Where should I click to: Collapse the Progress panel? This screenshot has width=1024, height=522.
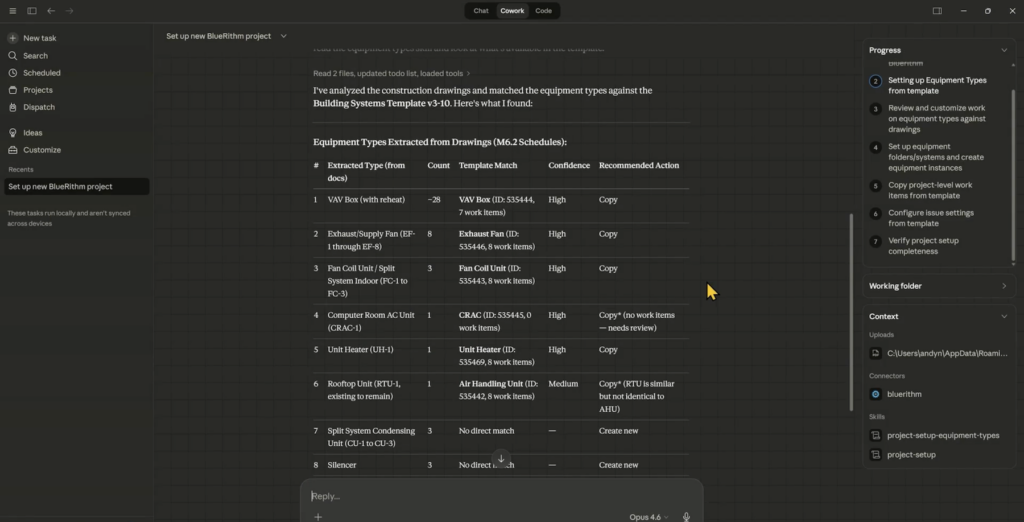point(1004,50)
